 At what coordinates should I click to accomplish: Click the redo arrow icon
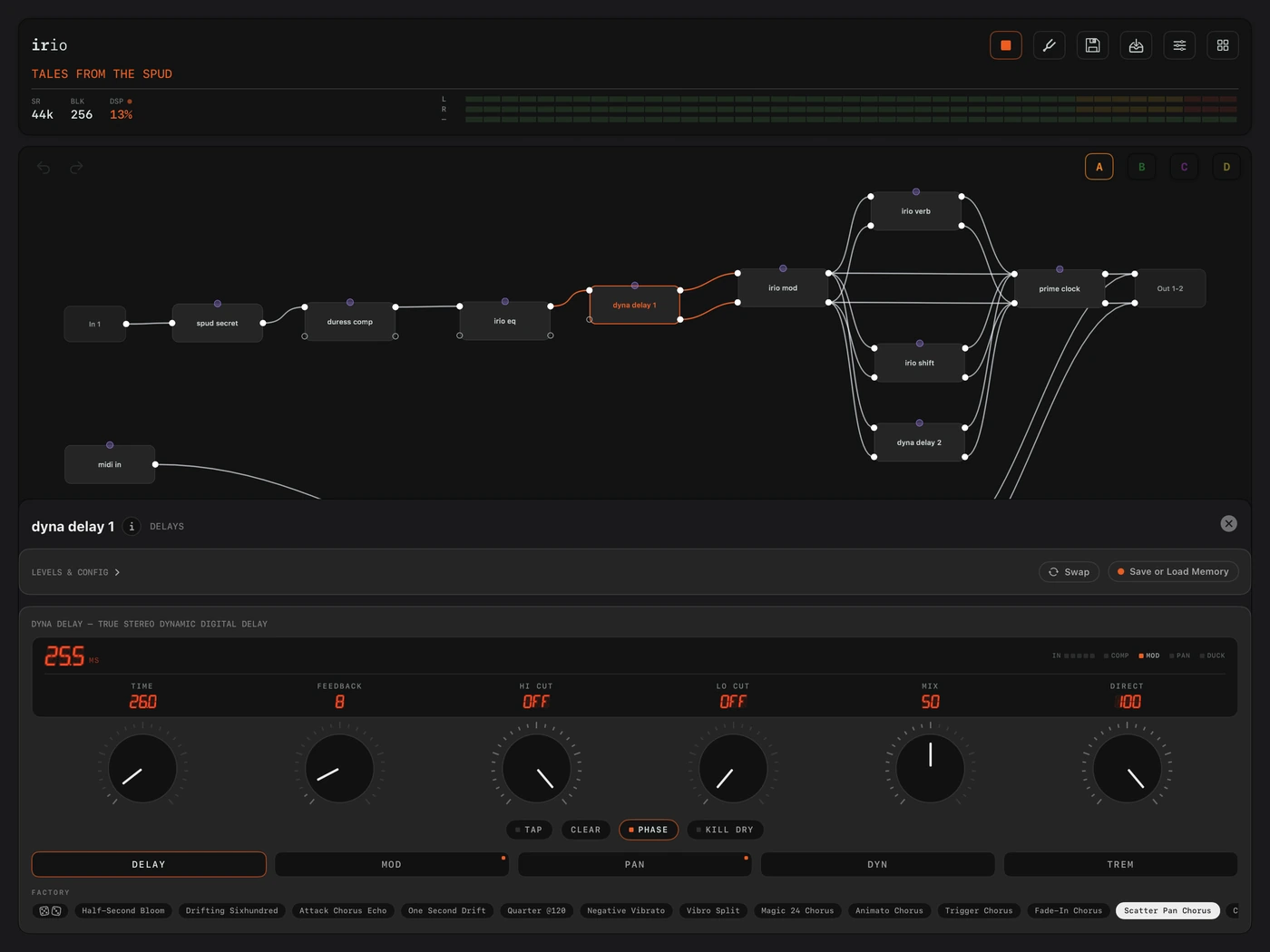pos(76,168)
